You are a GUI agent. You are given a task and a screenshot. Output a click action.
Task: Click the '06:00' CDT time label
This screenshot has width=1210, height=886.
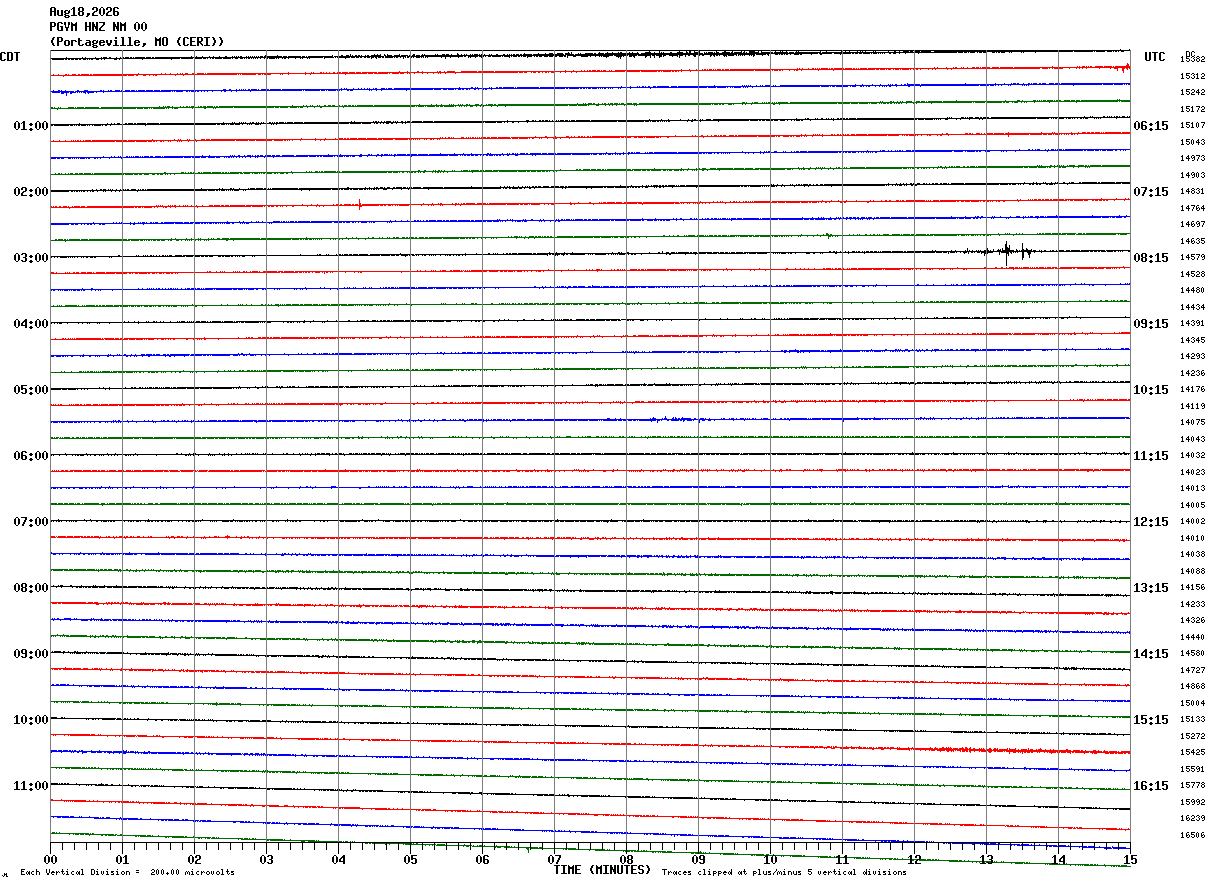(31, 456)
